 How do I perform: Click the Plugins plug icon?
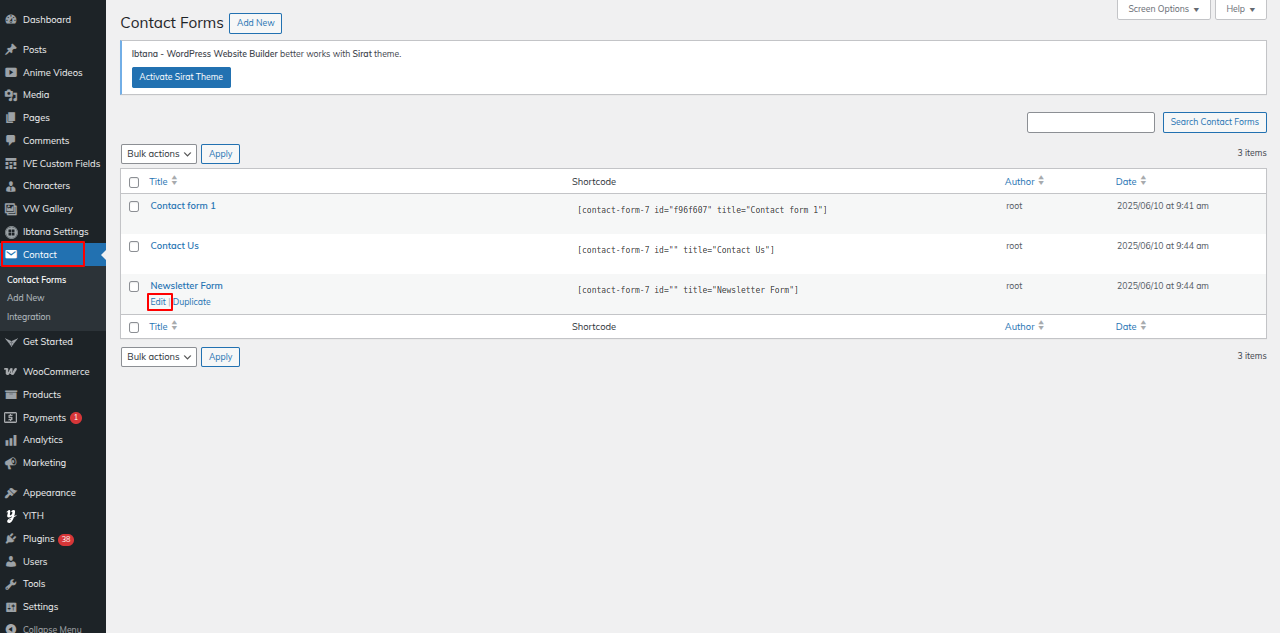point(11,539)
